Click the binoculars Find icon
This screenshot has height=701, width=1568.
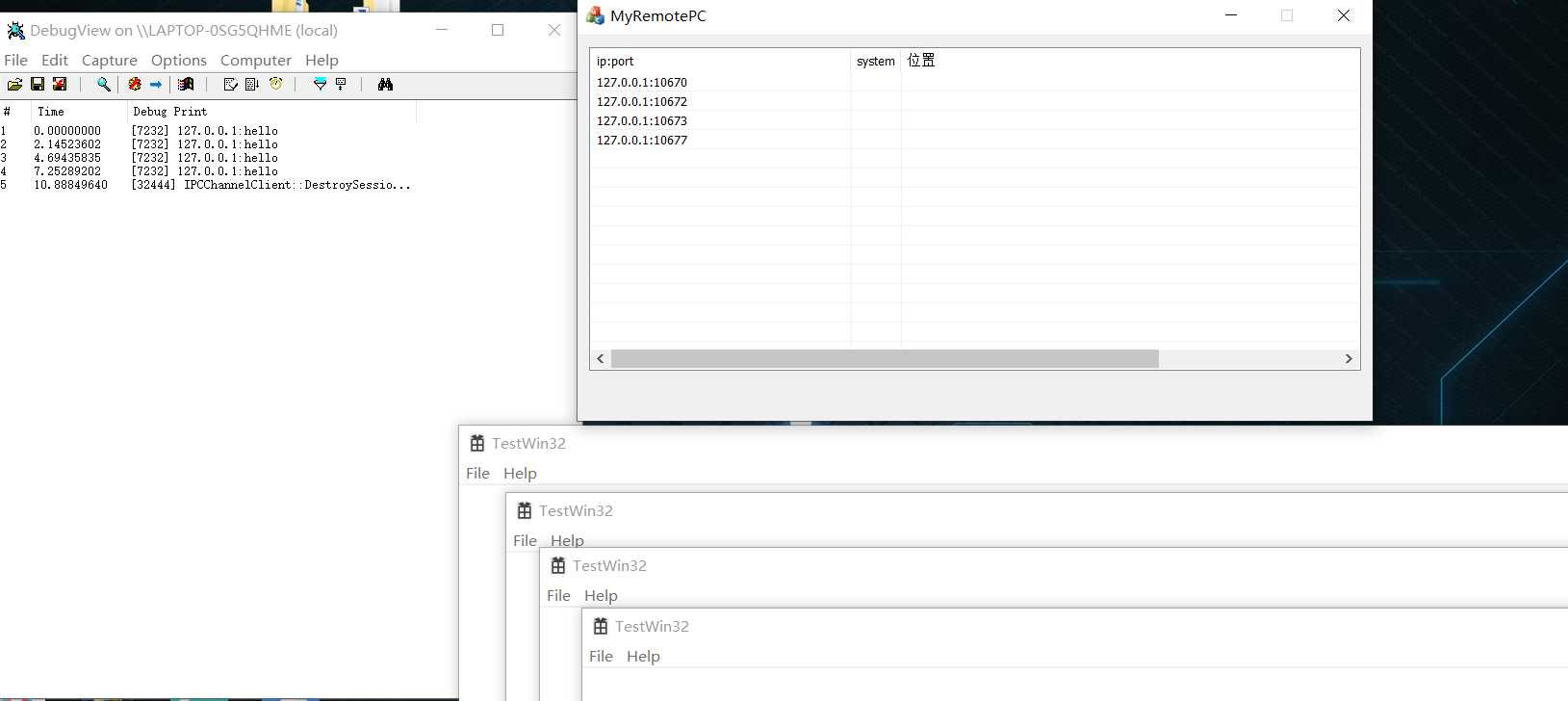pyautogui.click(x=385, y=85)
